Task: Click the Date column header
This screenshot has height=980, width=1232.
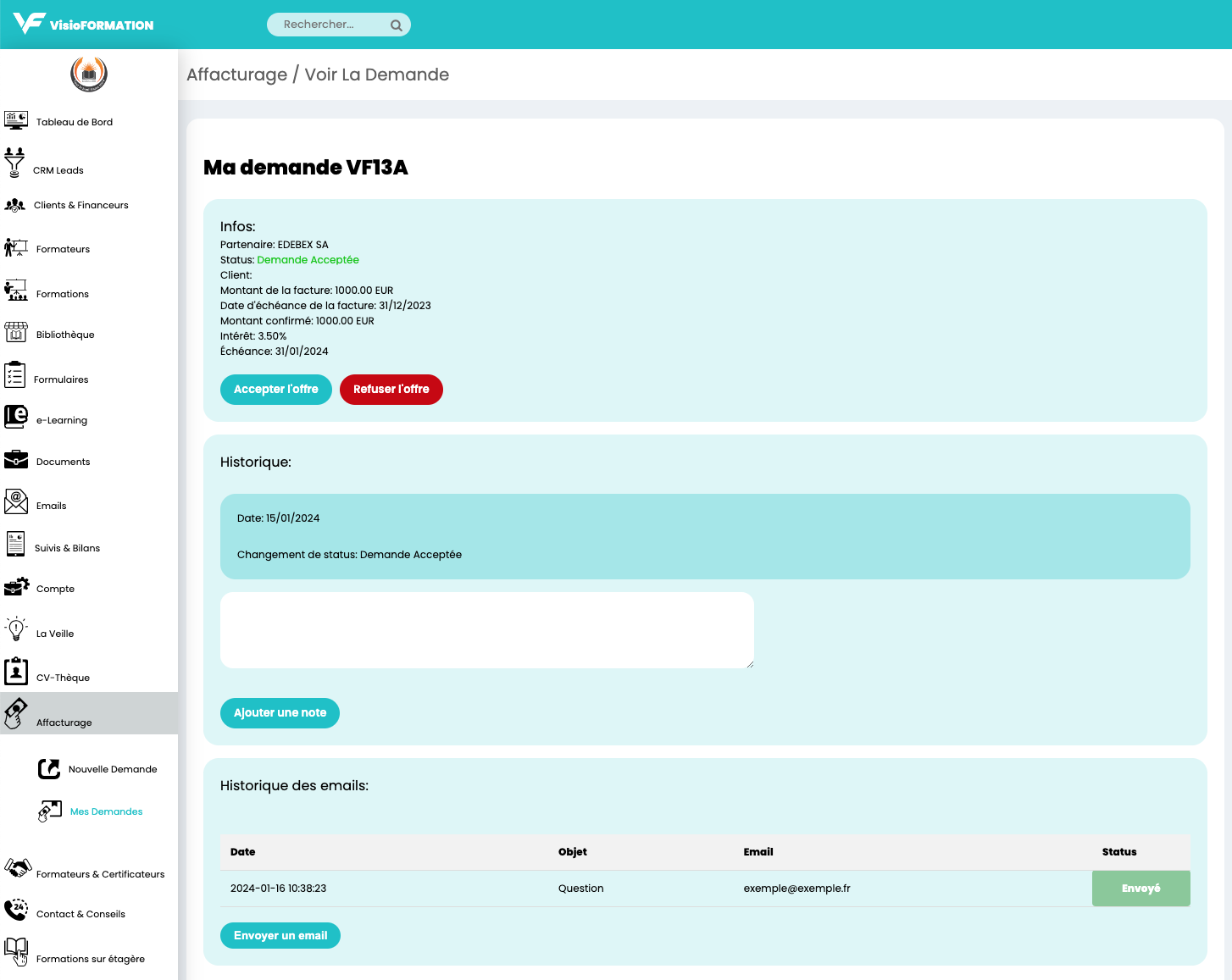Action: click(x=243, y=852)
